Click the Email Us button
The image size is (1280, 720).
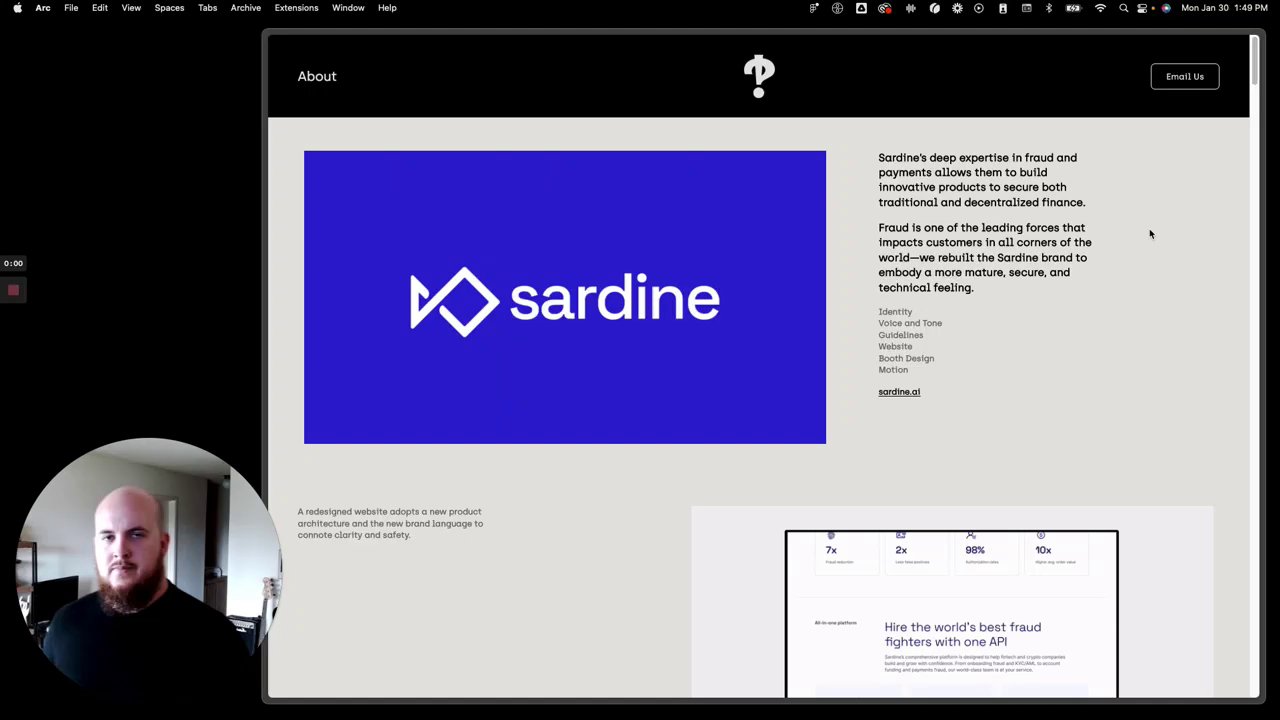point(1185,76)
